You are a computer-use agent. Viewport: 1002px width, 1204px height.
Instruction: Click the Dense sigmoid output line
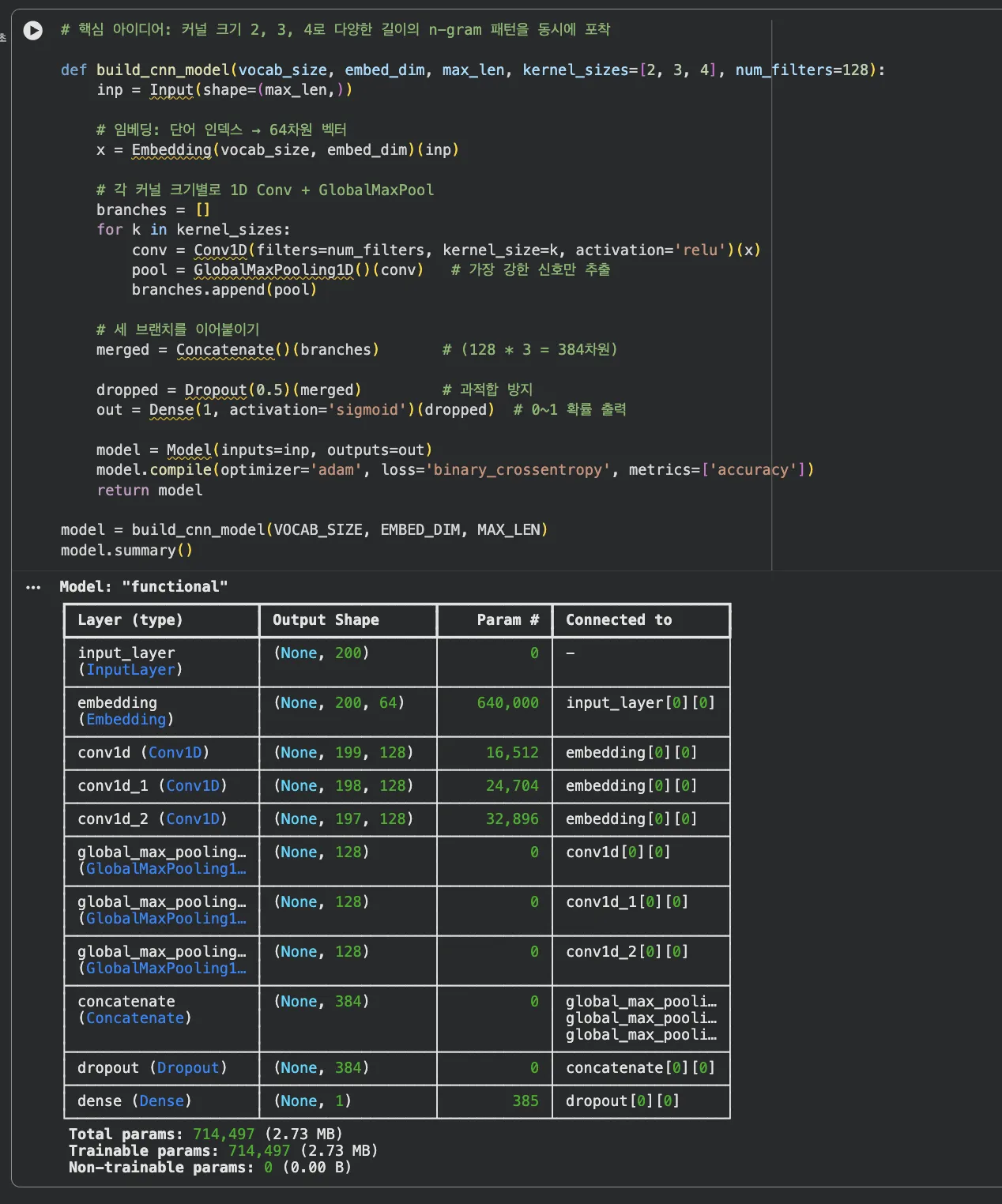296,410
